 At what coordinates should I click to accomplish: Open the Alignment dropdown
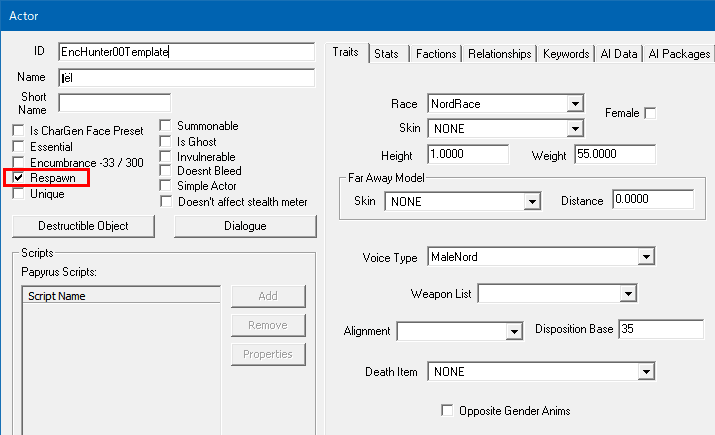tap(514, 331)
